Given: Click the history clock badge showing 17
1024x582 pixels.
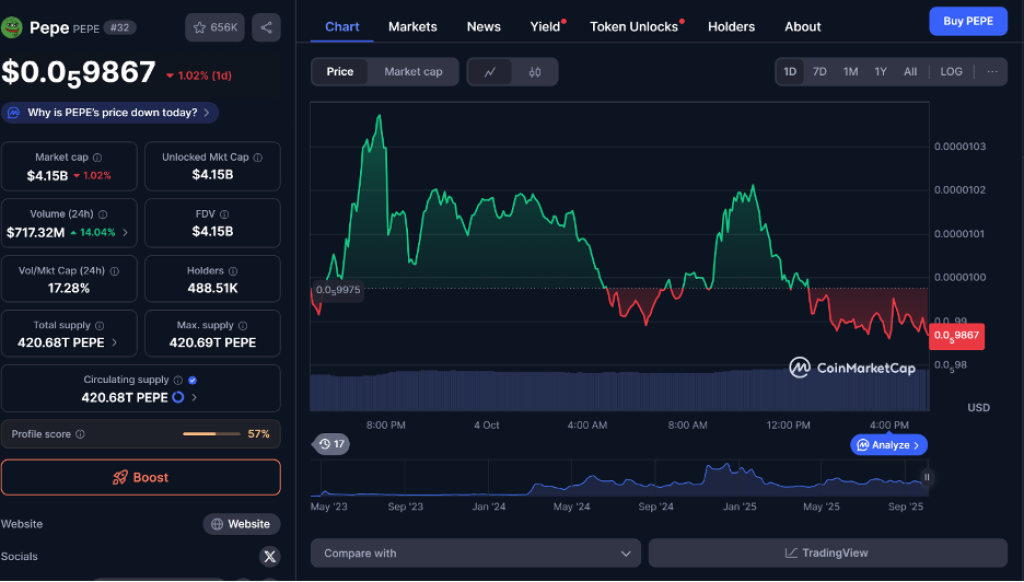Looking at the screenshot, I should coord(331,444).
